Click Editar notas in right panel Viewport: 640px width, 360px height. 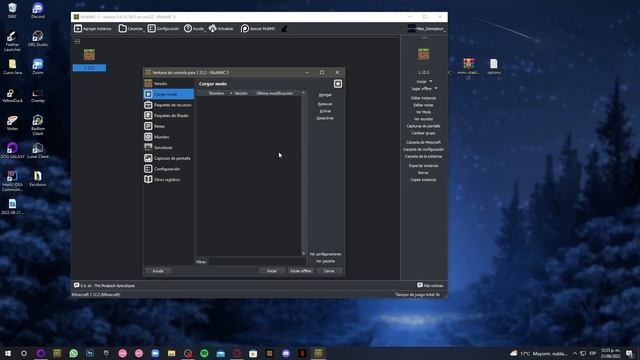click(423, 105)
